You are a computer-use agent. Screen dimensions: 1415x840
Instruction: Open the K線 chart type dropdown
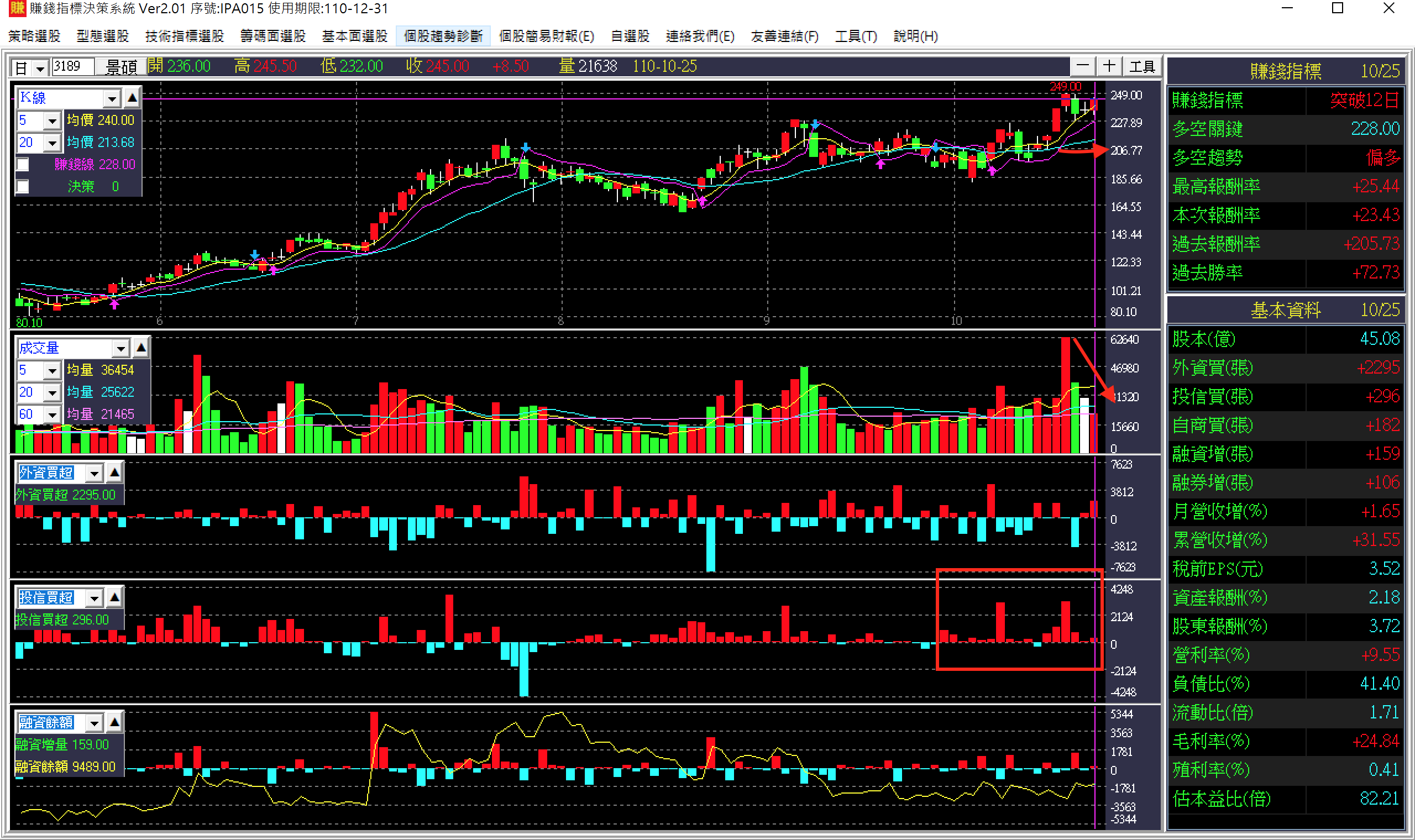112,98
